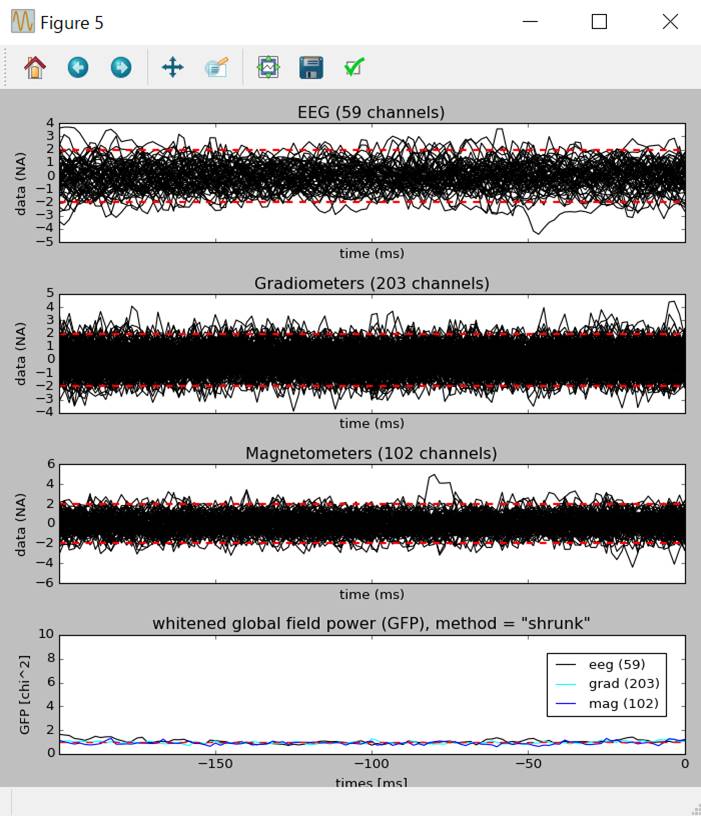701x816 pixels.
Task: Go back to the previous view
Action: coord(78,67)
